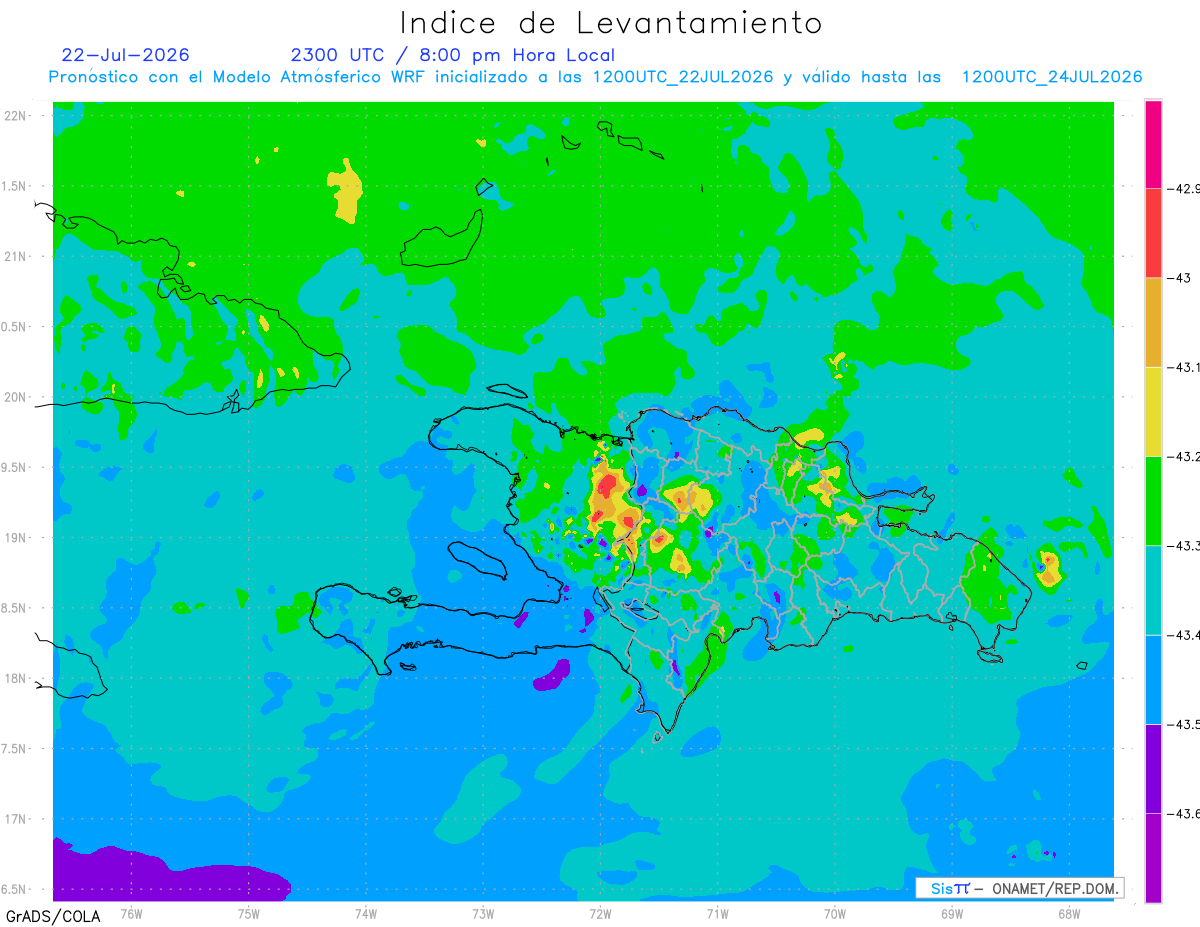Click the teal segment of the color bar
Viewport: 1200px width, 927px height.
click(1153, 590)
